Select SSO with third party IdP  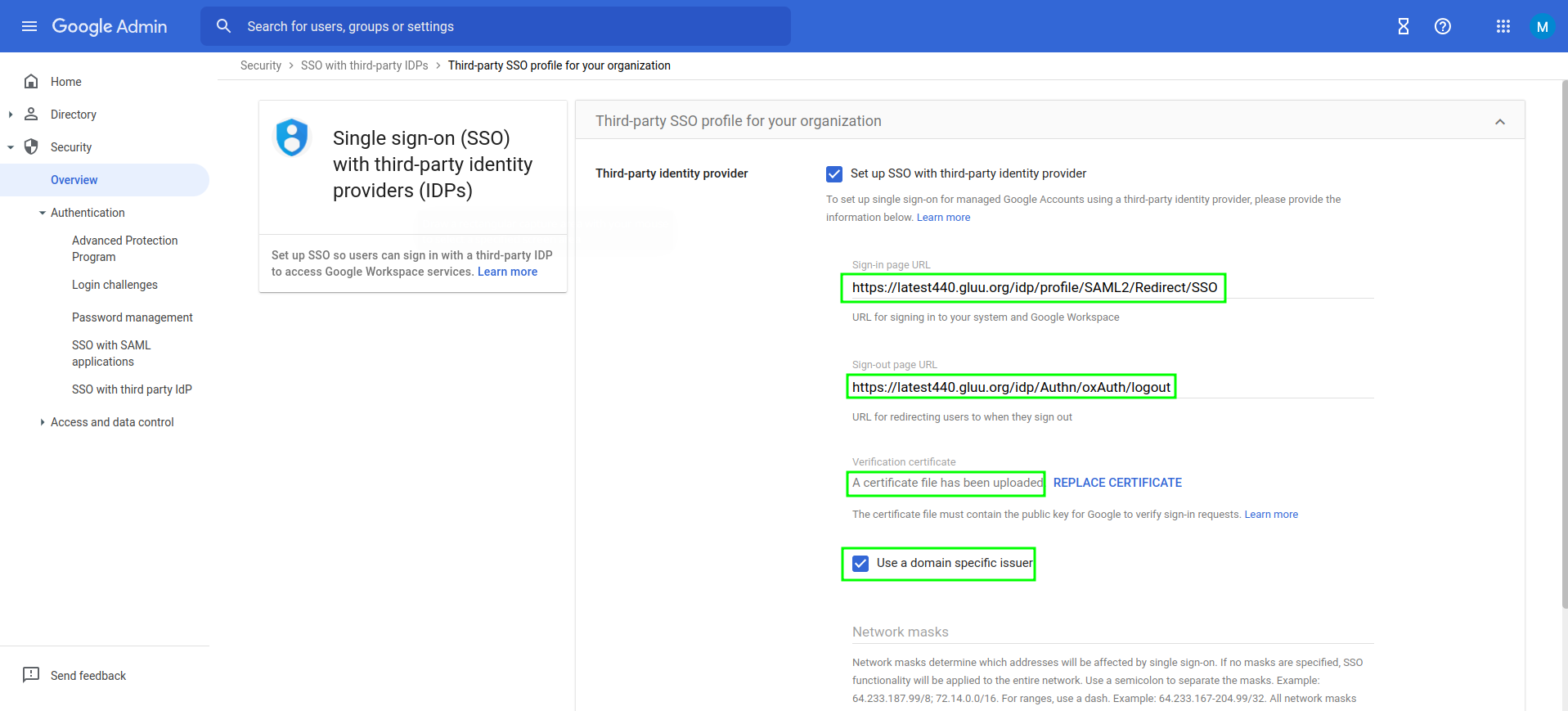point(132,389)
